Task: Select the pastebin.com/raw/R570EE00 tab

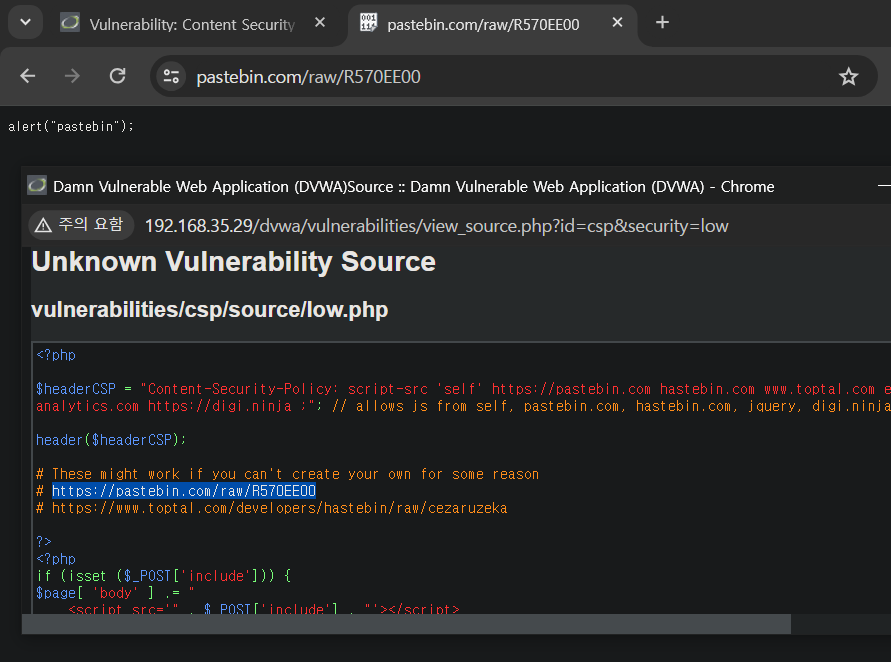Action: (x=483, y=24)
